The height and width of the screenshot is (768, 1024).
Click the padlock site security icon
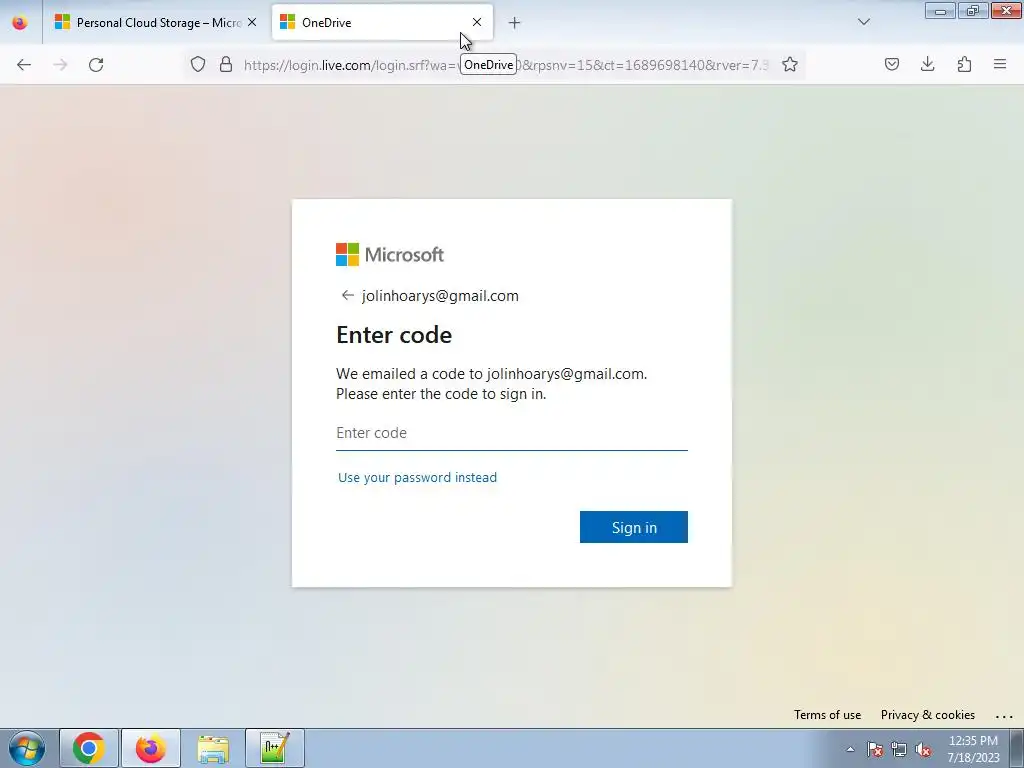(226, 65)
